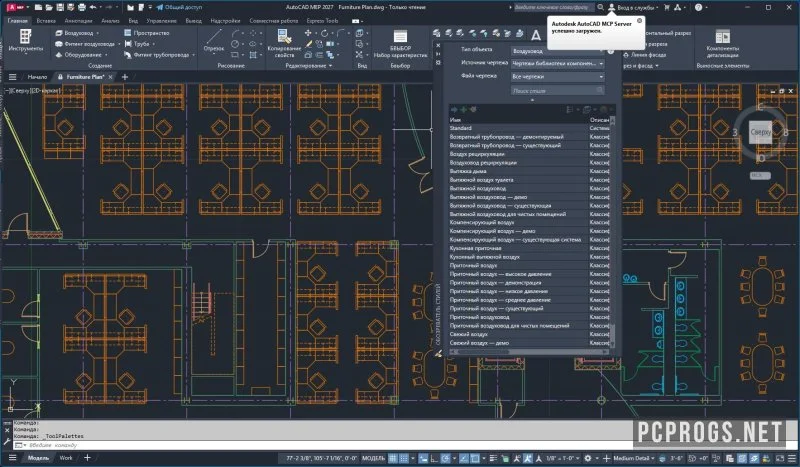Select the Фитинг воздуховода duct fitting tool
Screen dimensions: 800x467
point(84,44)
